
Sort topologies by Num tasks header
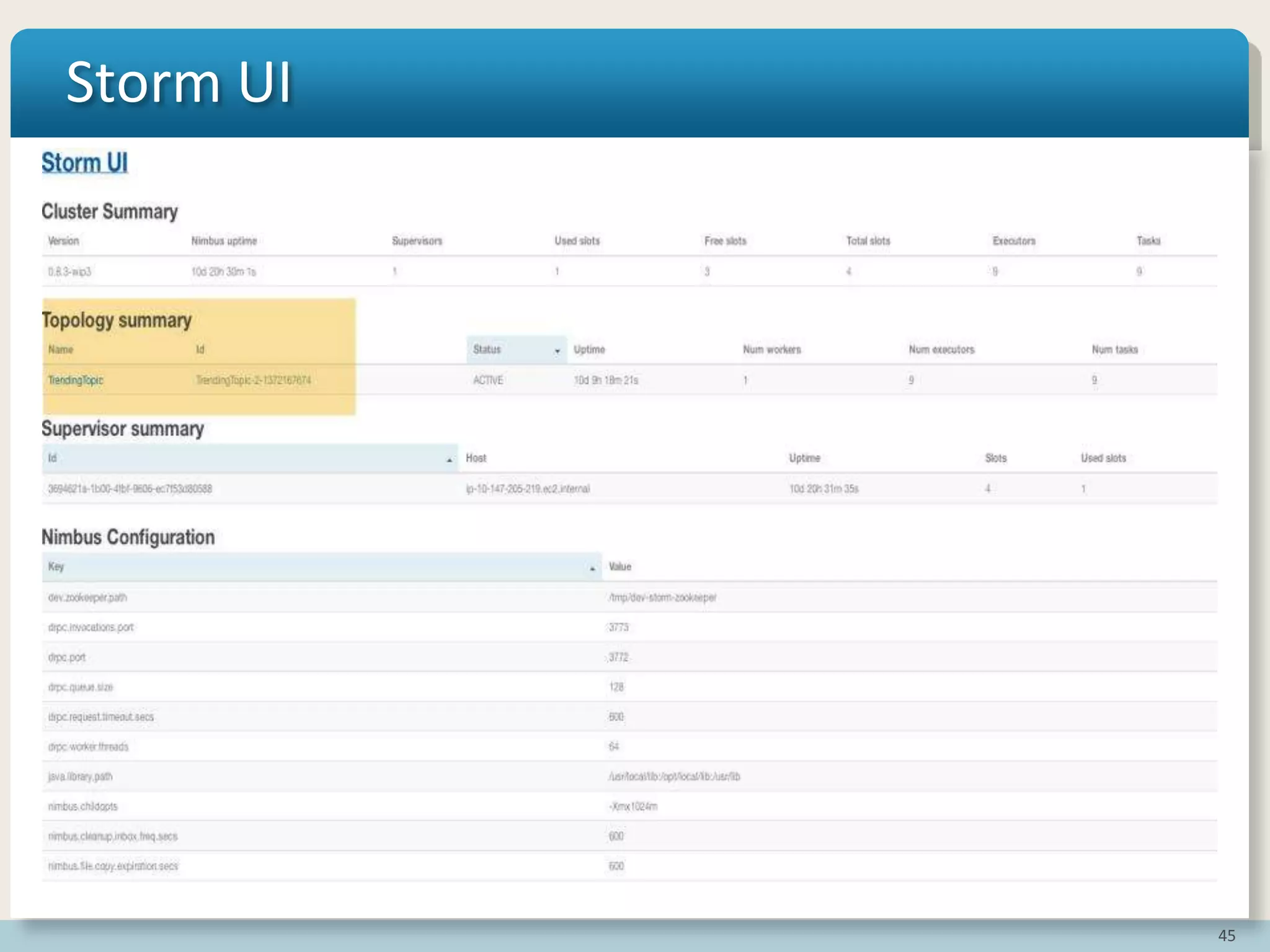coord(1114,350)
